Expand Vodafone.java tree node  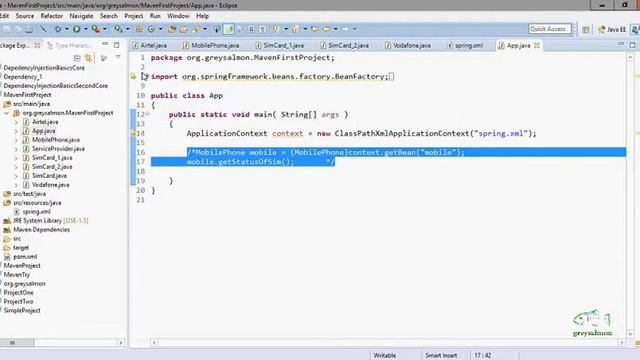point(16,184)
